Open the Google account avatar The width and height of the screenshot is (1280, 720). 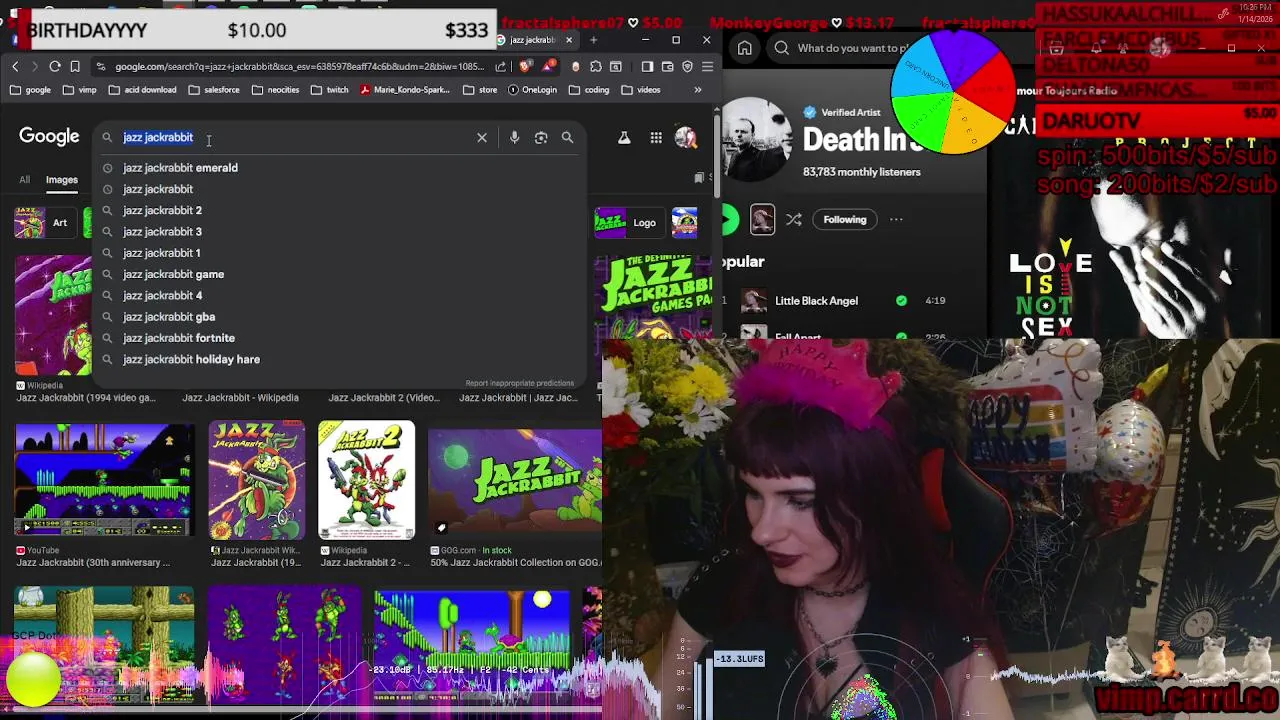click(686, 138)
